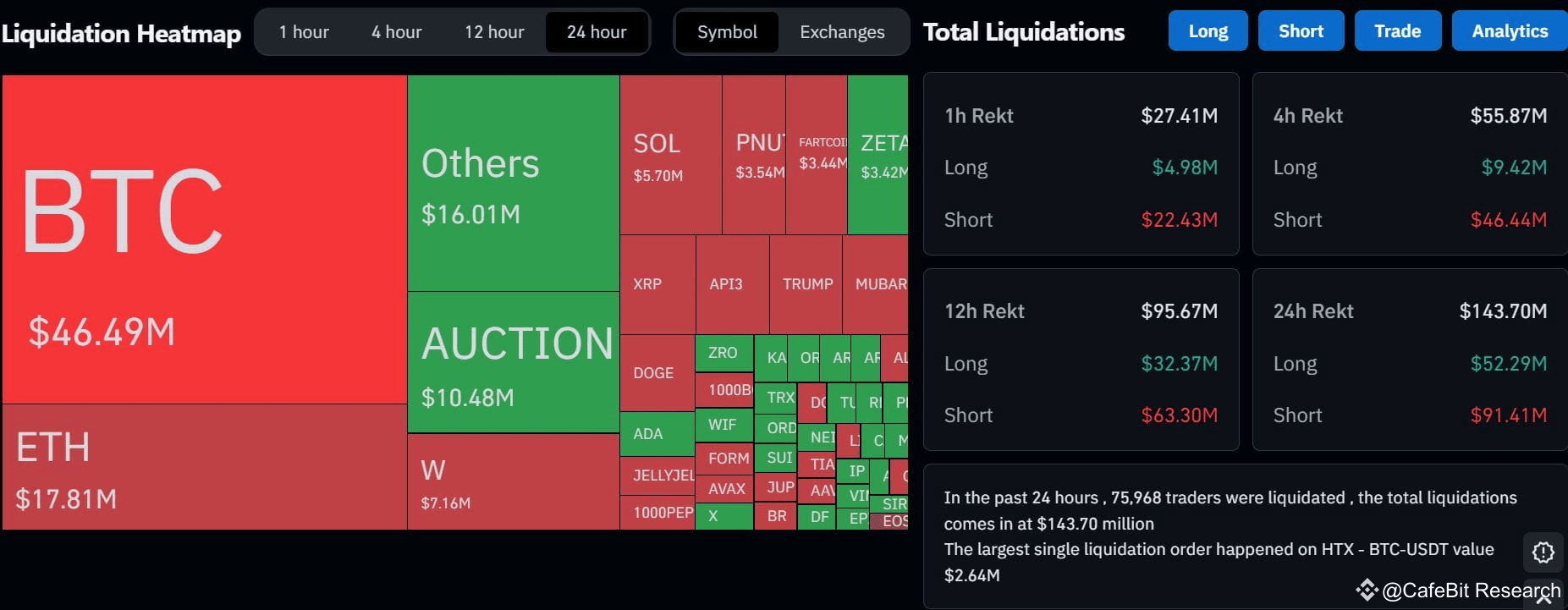Click the Long filter button
This screenshot has width=1568, height=610.
pos(1208,30)
